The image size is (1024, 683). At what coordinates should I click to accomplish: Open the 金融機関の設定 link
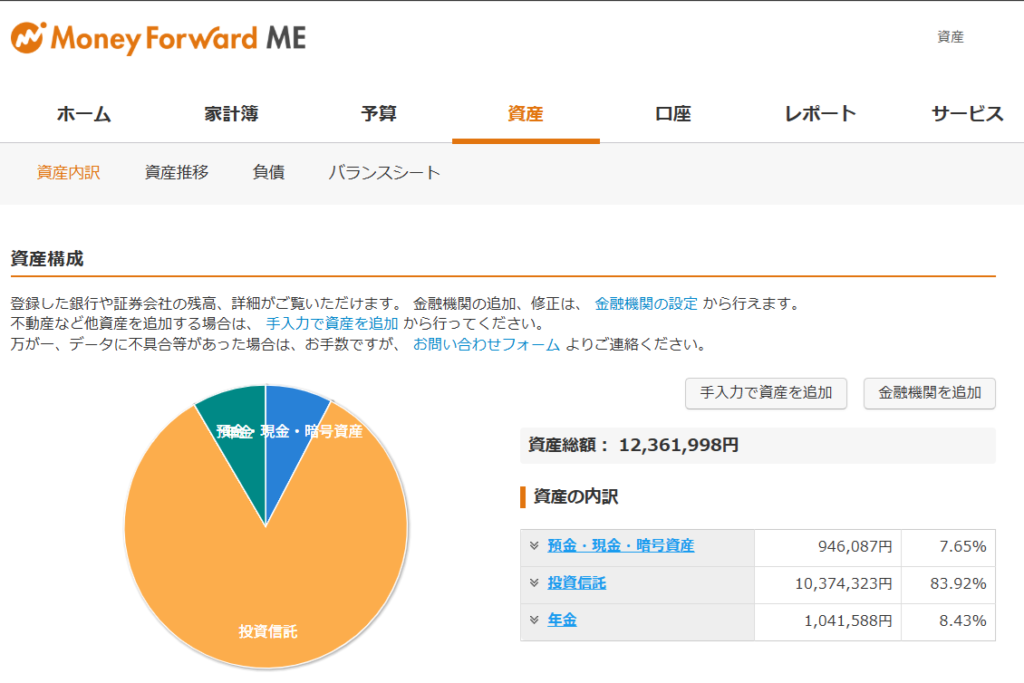click(x=646, y=303)
